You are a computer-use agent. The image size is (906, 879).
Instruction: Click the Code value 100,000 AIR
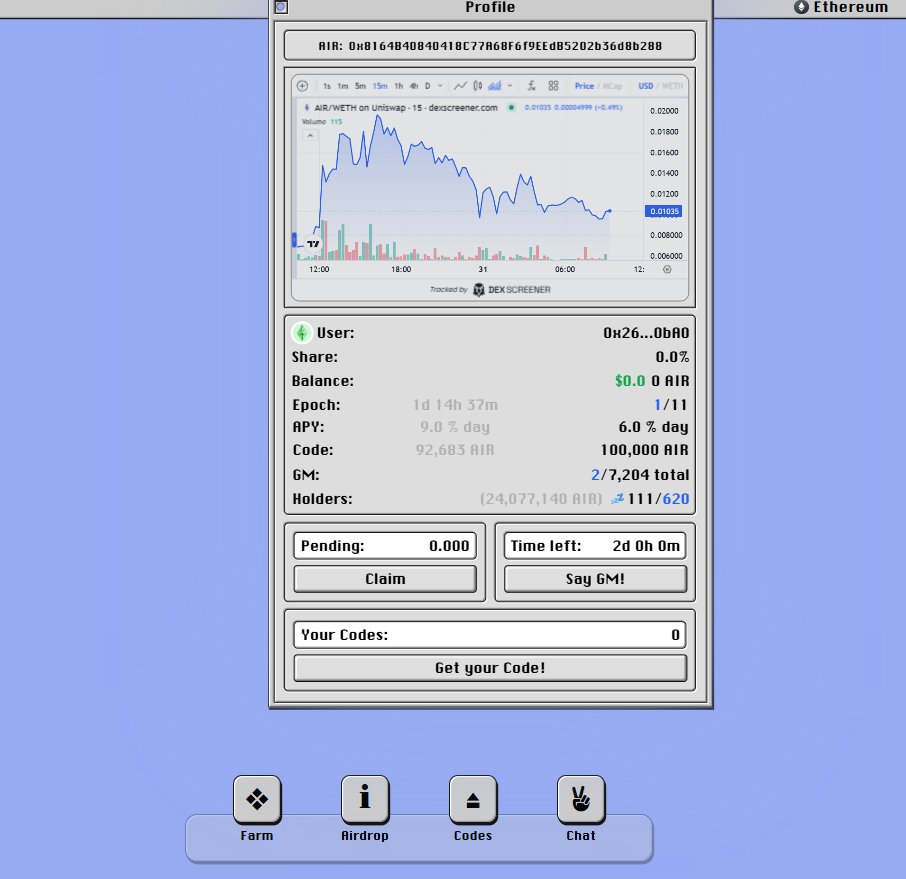[x=645, y=450]
